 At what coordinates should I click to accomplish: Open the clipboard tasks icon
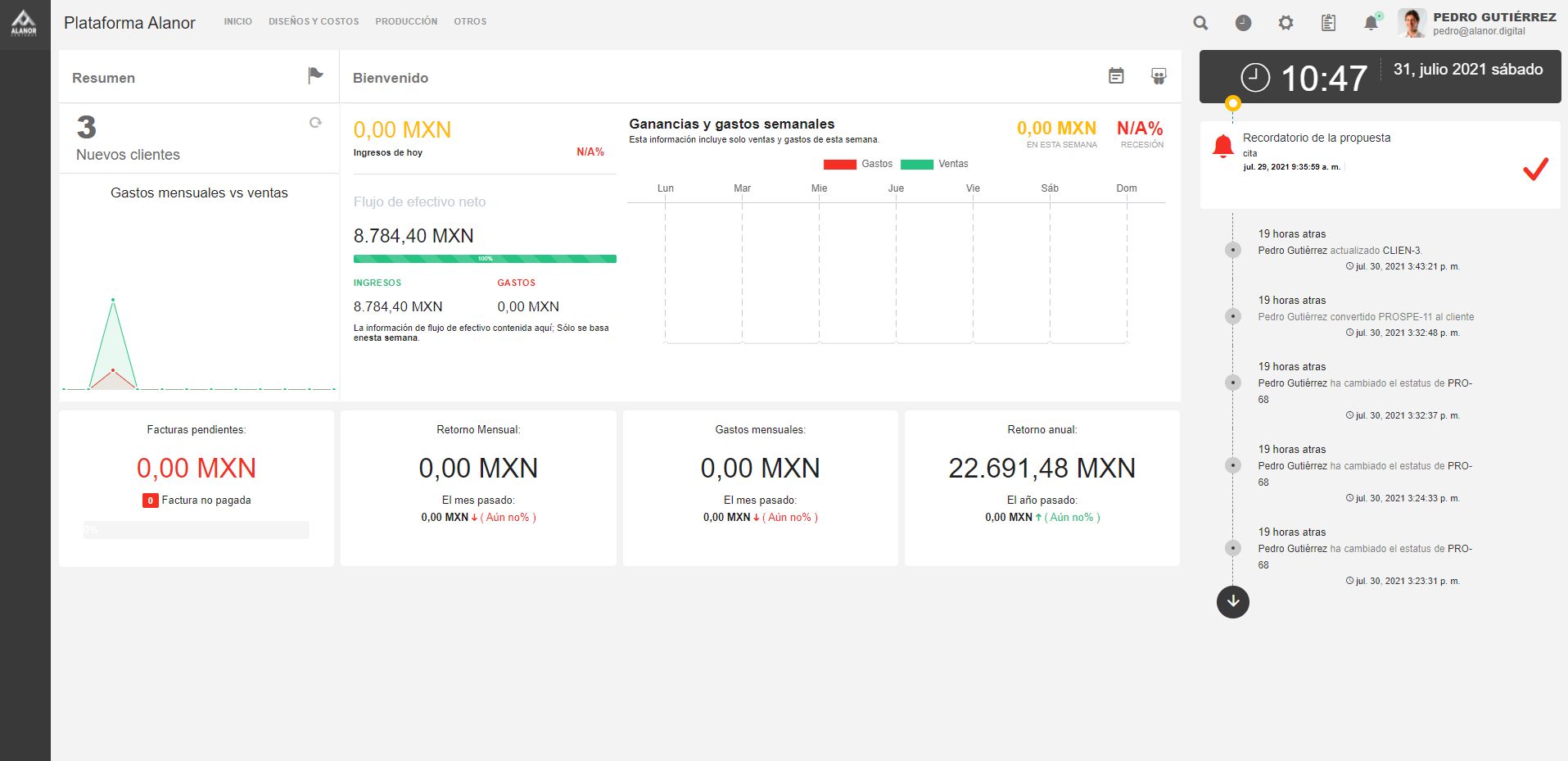pyautogui.click(x=1328, y=23)
